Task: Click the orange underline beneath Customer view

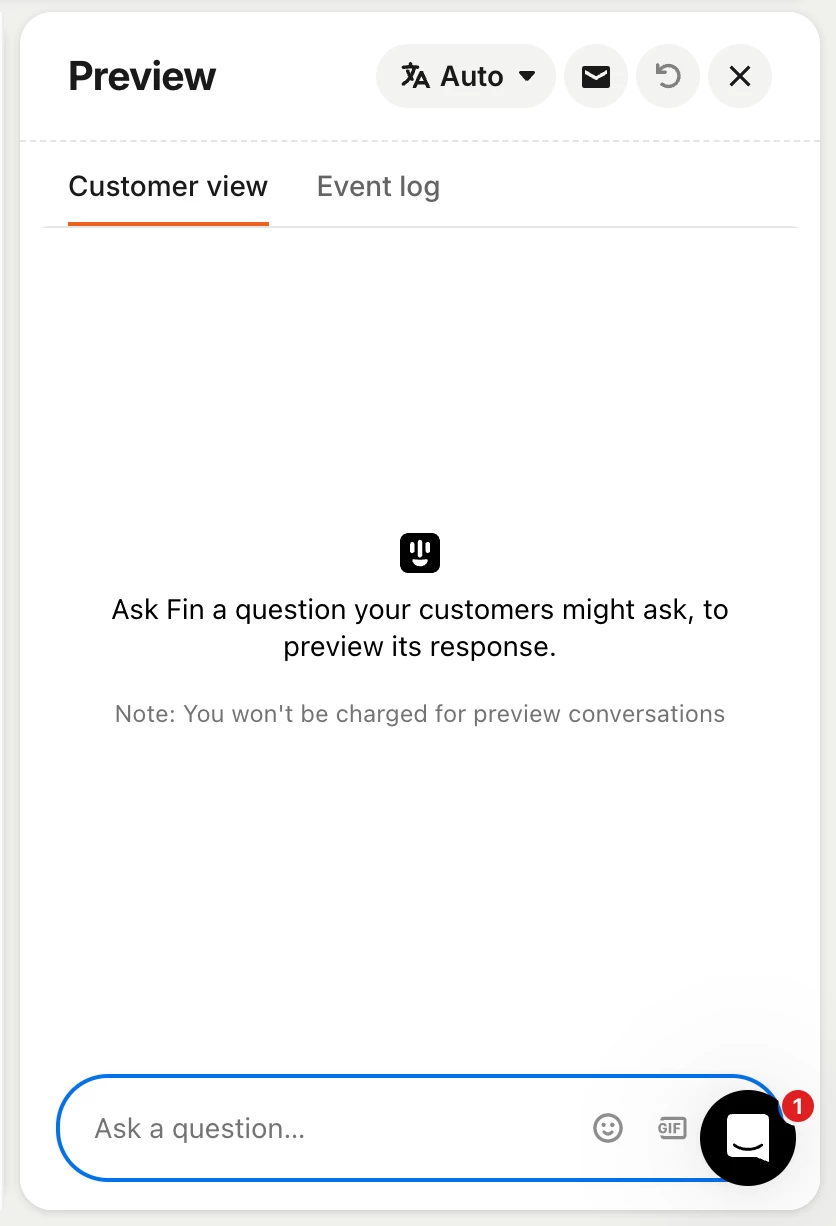Action: pyautogui.click(x=168, y=224)
